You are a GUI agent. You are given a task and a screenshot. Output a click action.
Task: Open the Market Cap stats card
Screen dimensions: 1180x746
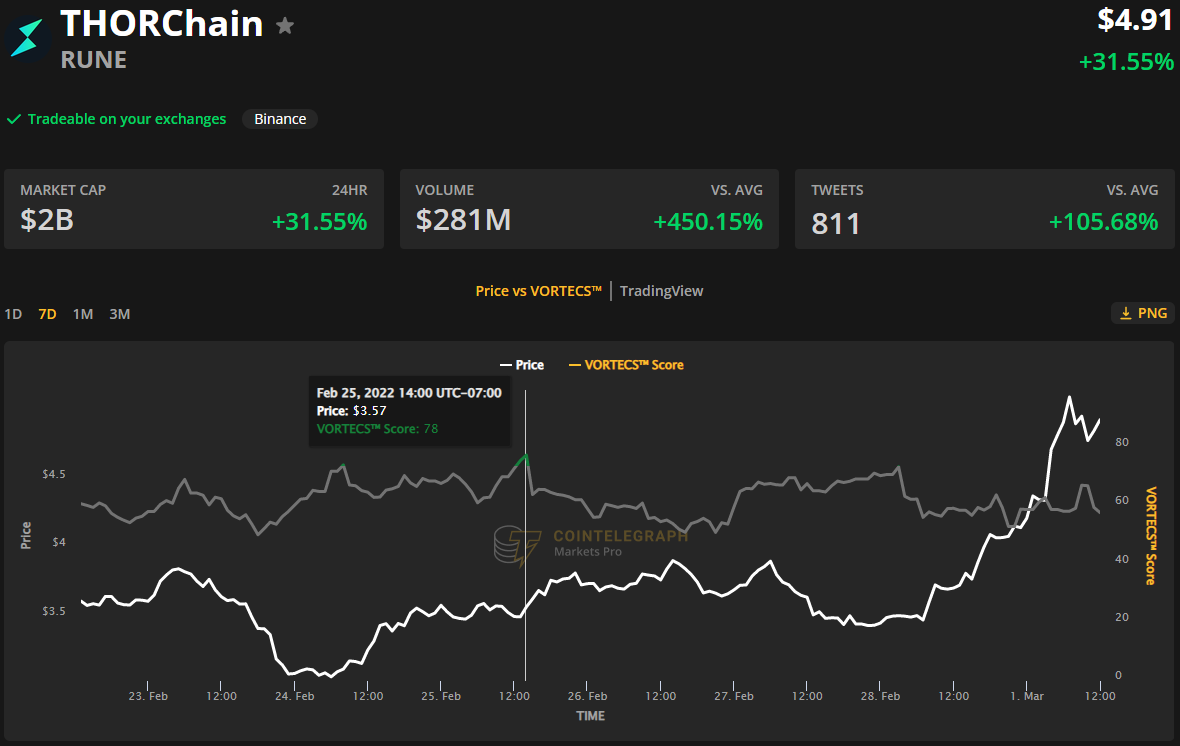tap(193, 209)
